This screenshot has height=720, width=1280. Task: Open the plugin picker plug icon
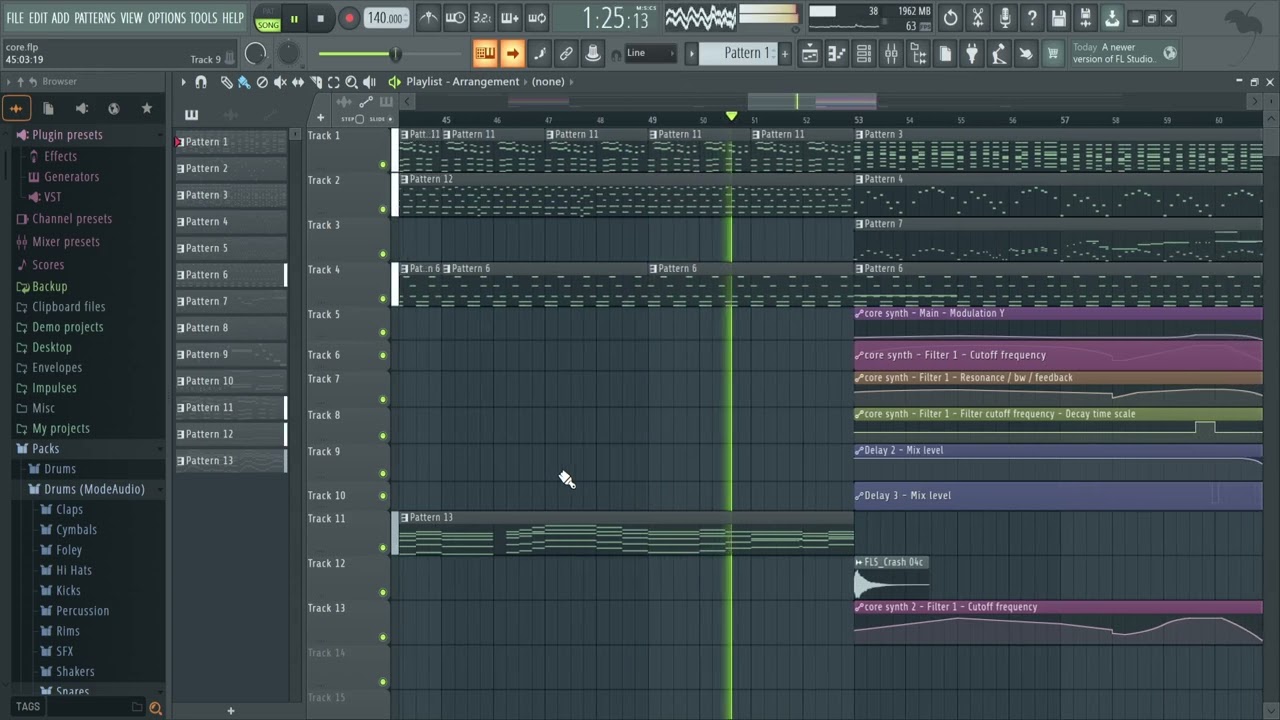click(971, 53)
